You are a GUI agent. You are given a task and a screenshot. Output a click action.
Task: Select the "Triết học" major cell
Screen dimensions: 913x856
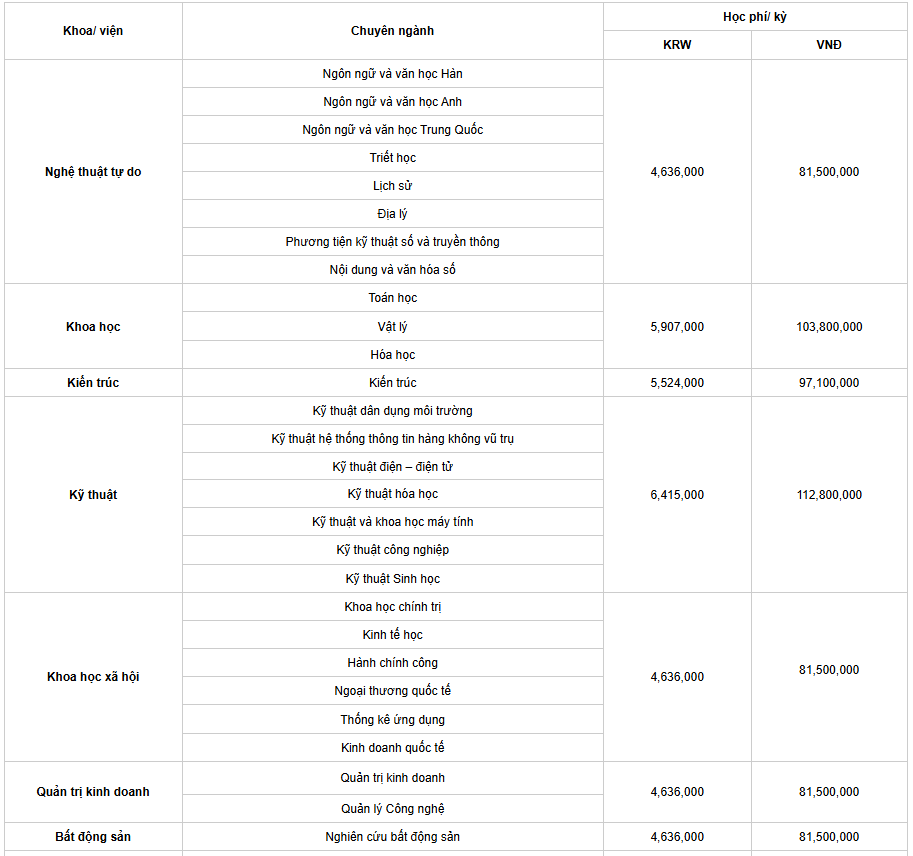392,158
